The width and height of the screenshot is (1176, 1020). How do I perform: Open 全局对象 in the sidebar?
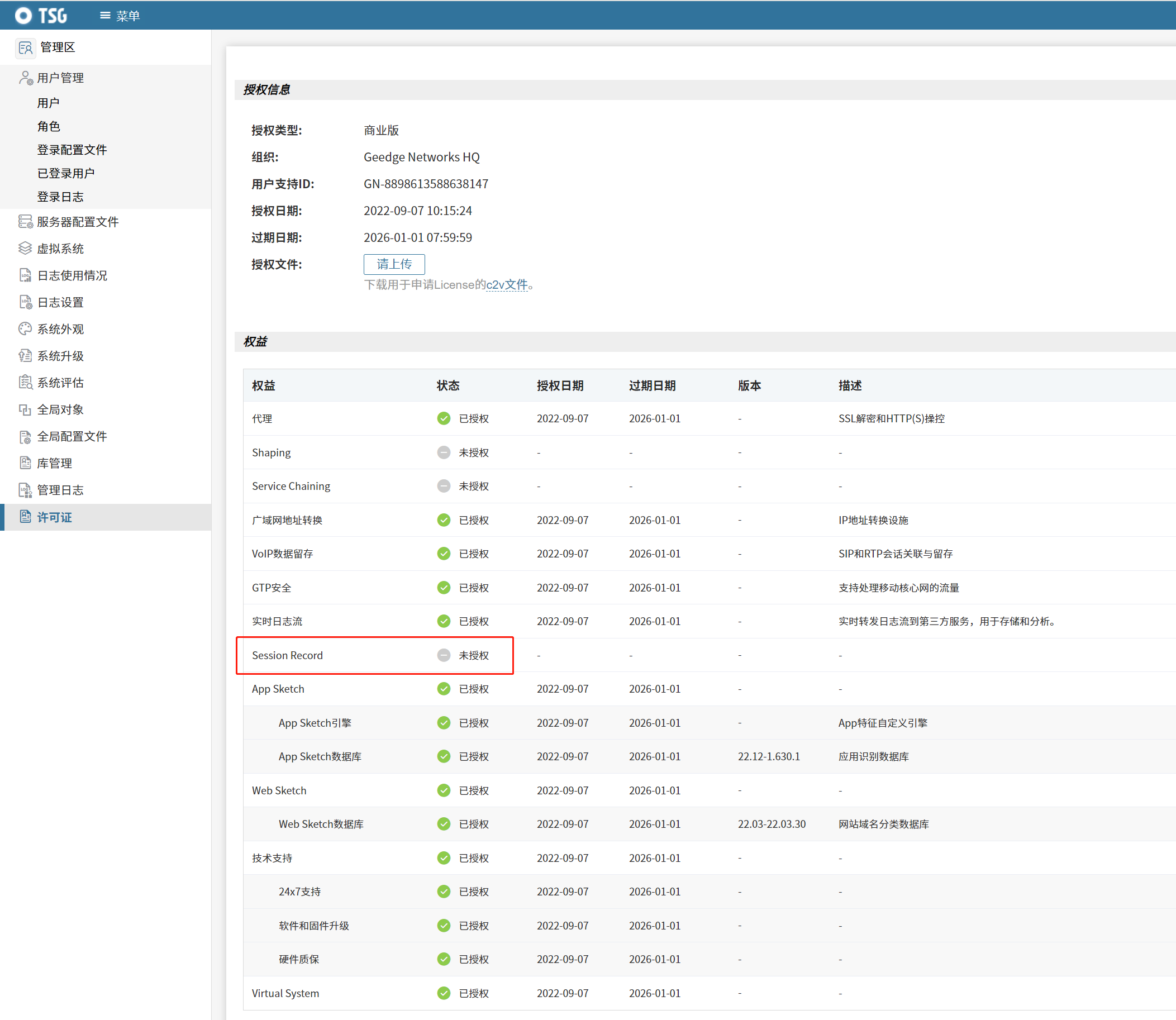(x=60, y=410)
